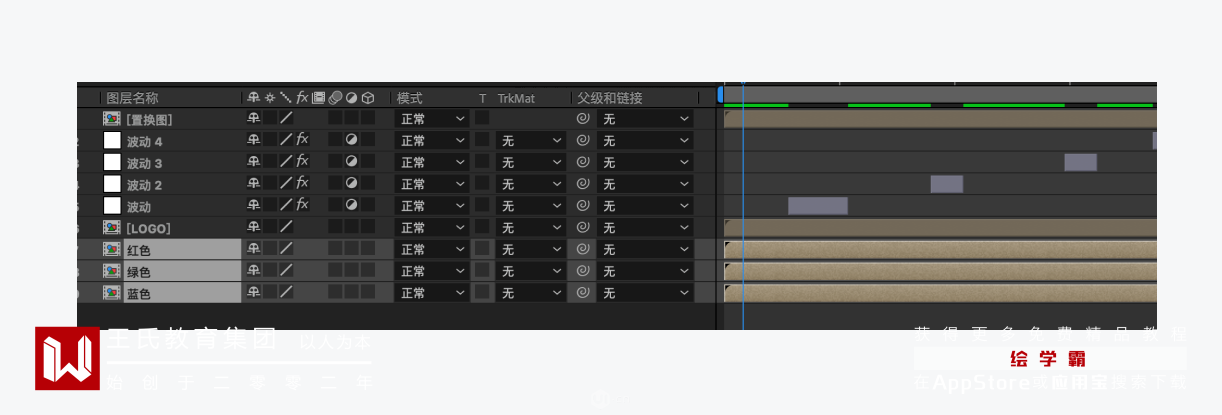Click the 模式 column header
The height and width of the screenshot is (415, 1222).
(x=410, y=98)
